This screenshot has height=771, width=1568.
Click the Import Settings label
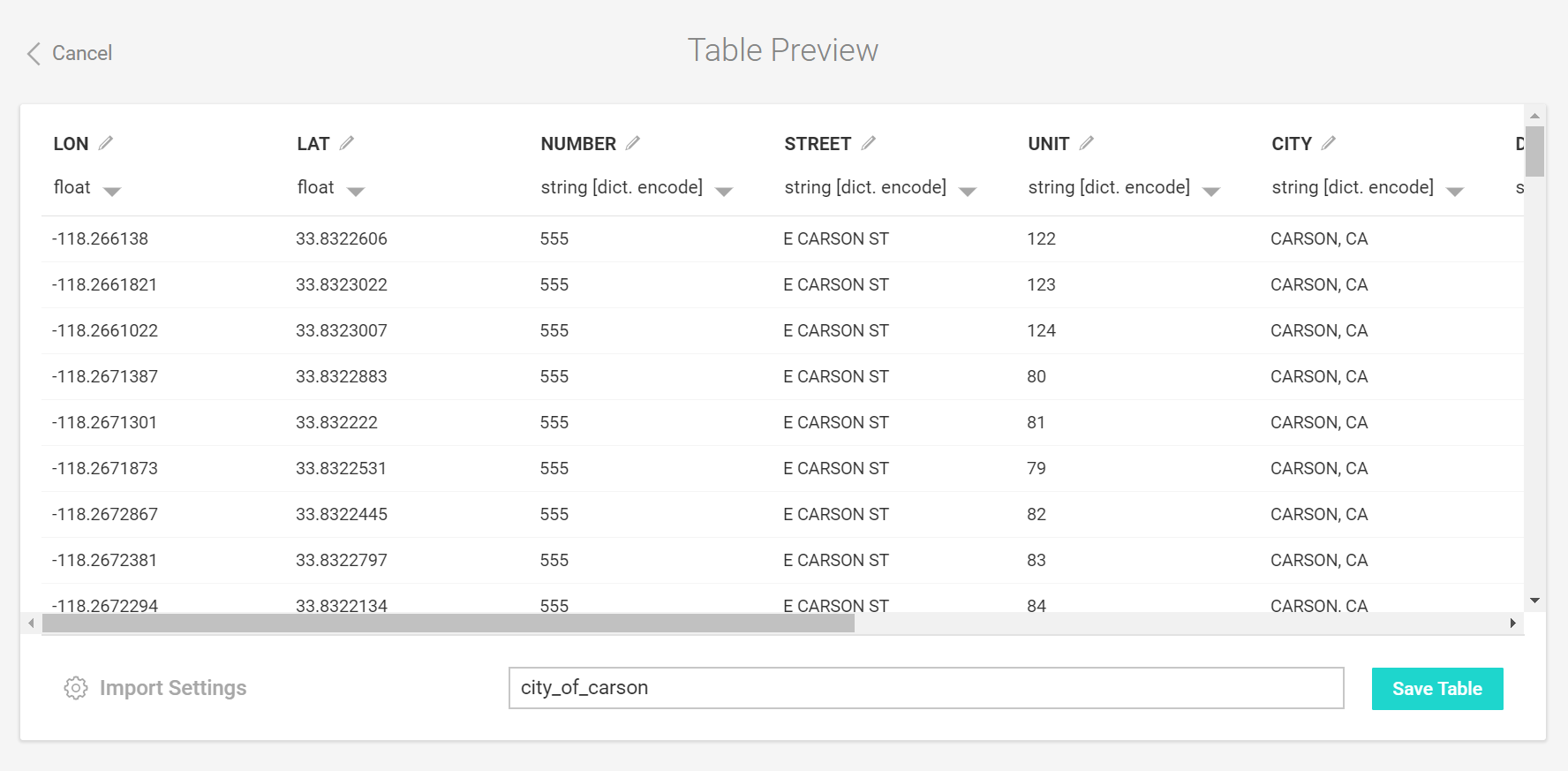(x=173, y=688)
